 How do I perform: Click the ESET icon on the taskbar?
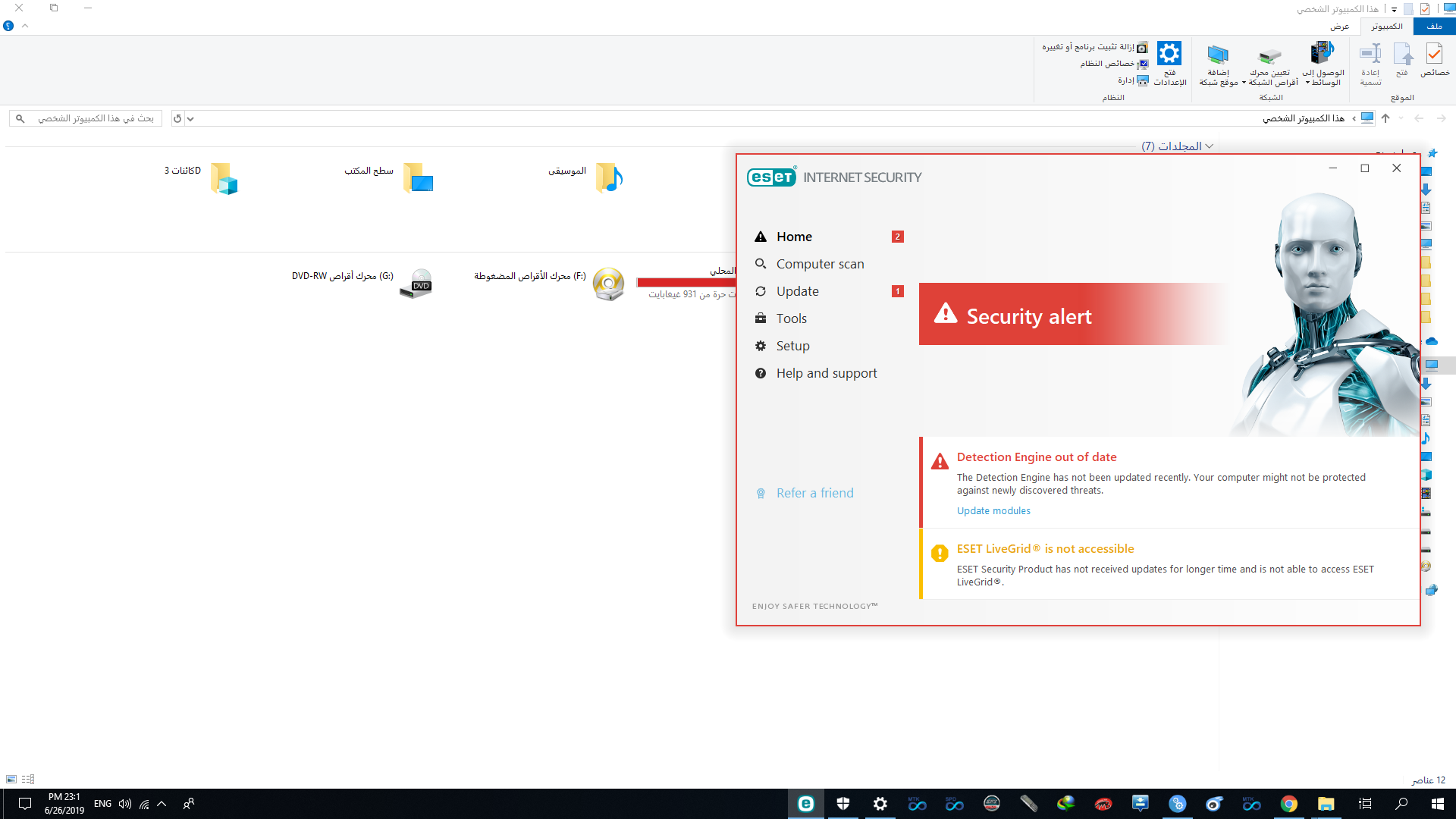pos(806,804)
